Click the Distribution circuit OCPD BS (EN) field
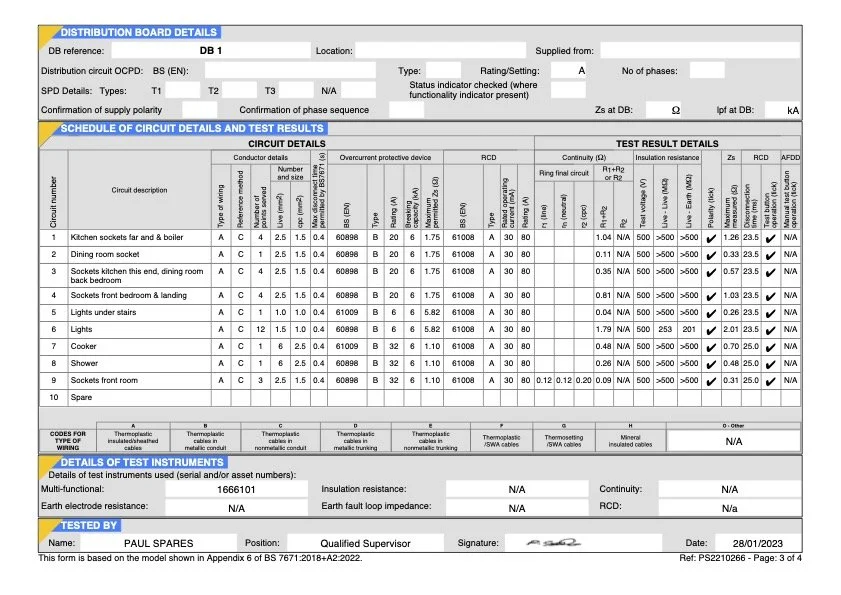The image size is (841, 595). [290, 70]
